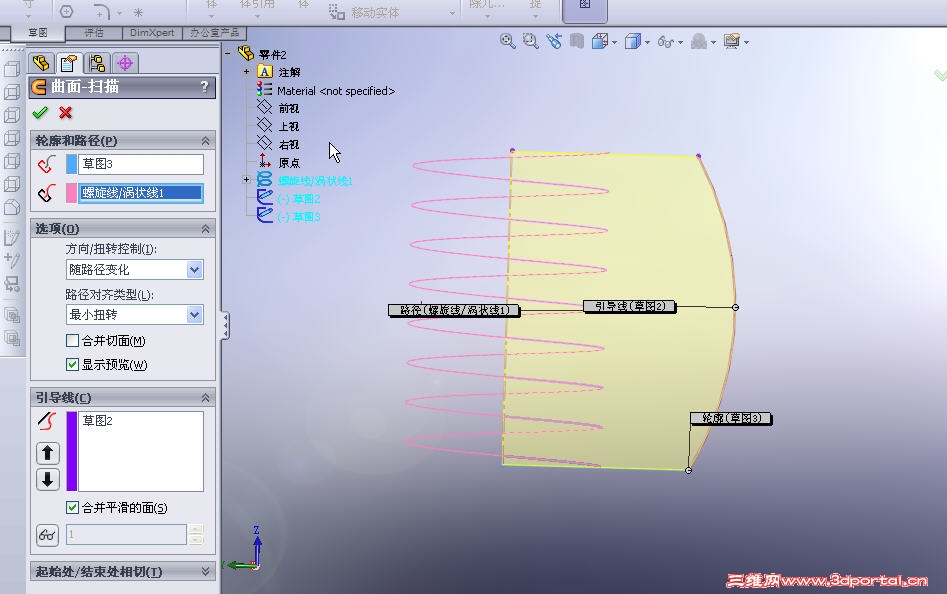This screenshot has height=594, width=947.
Task: Expand 起始处/结束处相切(T) section
Action: pos(205,571)
